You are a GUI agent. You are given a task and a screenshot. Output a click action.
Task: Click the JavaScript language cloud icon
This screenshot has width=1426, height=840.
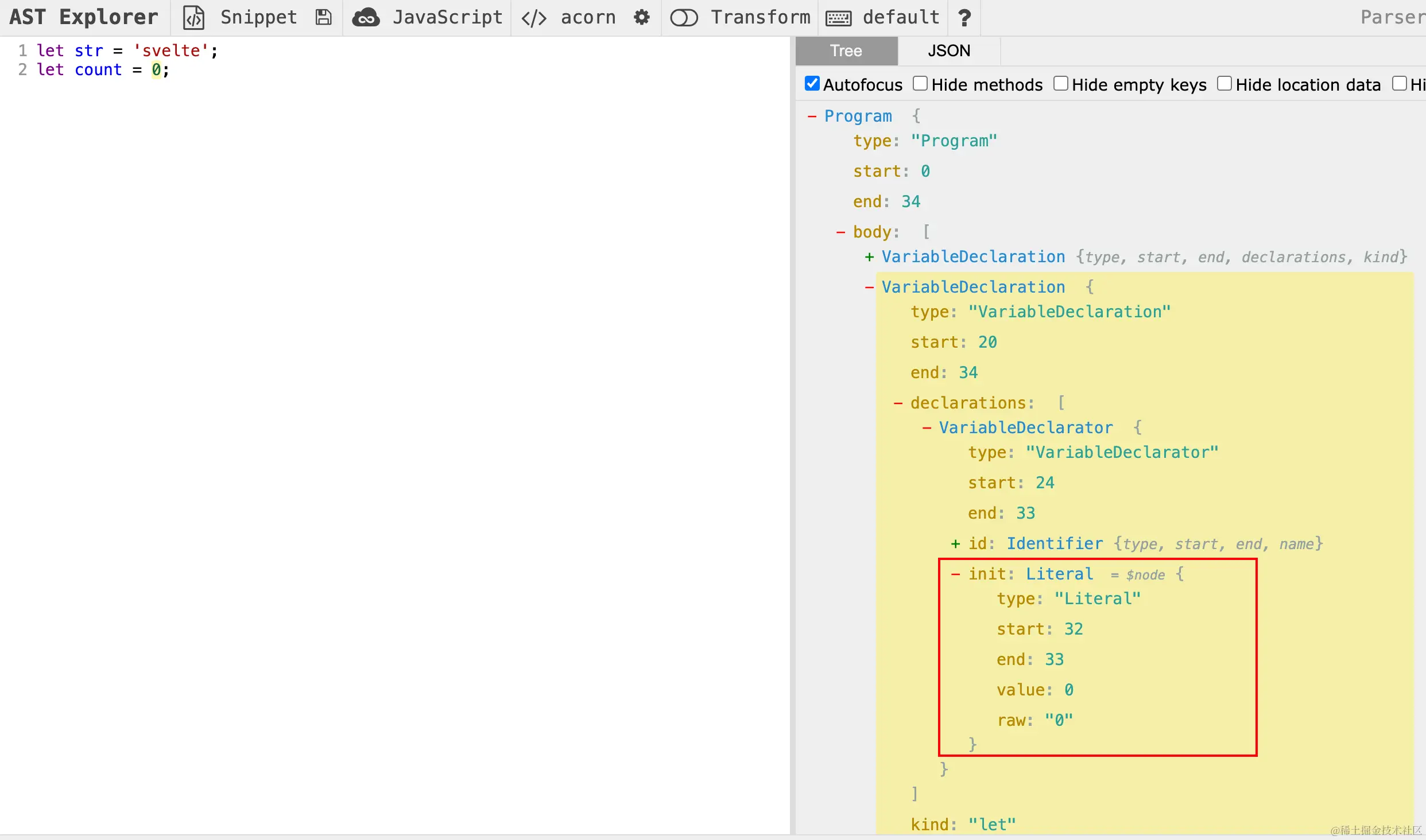point(366,18)
